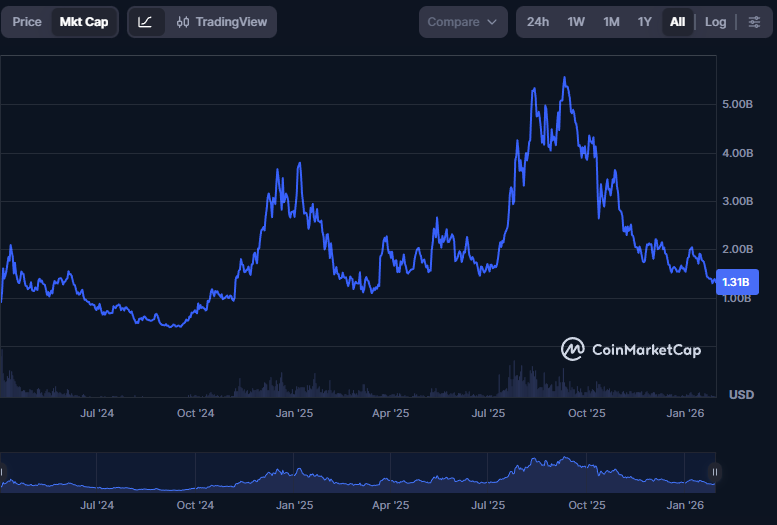
Task: Click the Jul '25 label on main chart axis
Action: pos(488,413)
